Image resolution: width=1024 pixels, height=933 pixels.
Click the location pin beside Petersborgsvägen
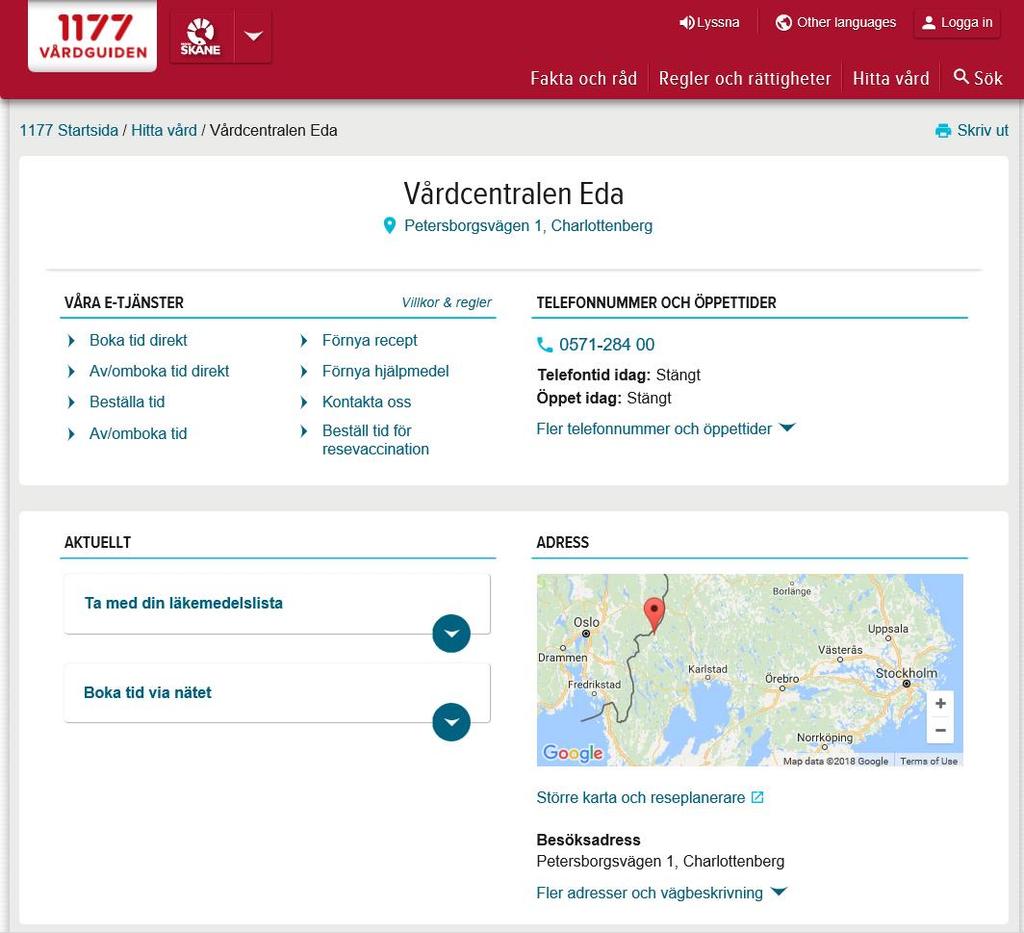pyautogui.click(x=389, y=226)
